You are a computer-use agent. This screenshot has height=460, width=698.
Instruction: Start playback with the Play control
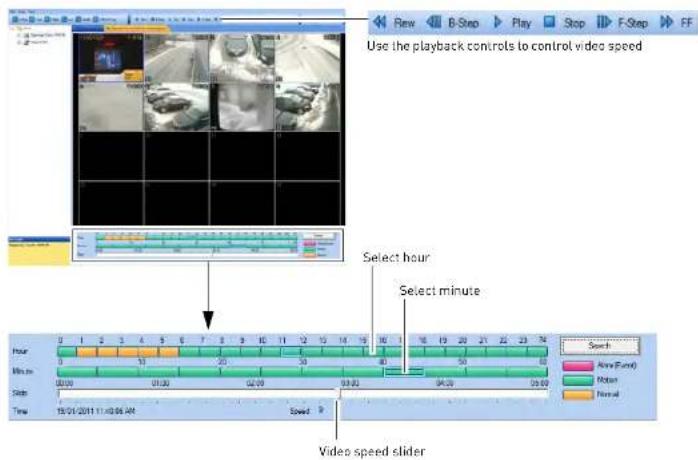[x=512, y=22]
